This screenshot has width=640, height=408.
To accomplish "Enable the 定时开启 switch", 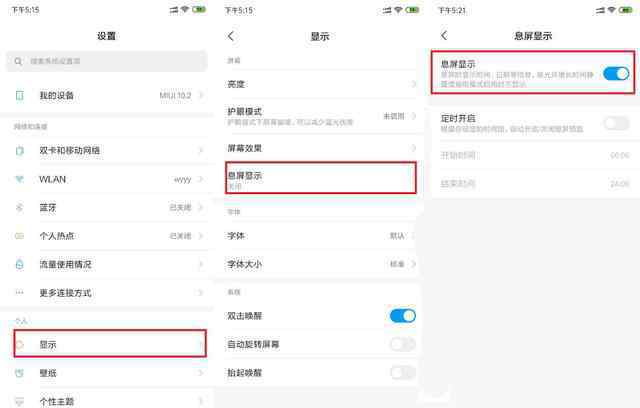I will (x=616, y=123).
